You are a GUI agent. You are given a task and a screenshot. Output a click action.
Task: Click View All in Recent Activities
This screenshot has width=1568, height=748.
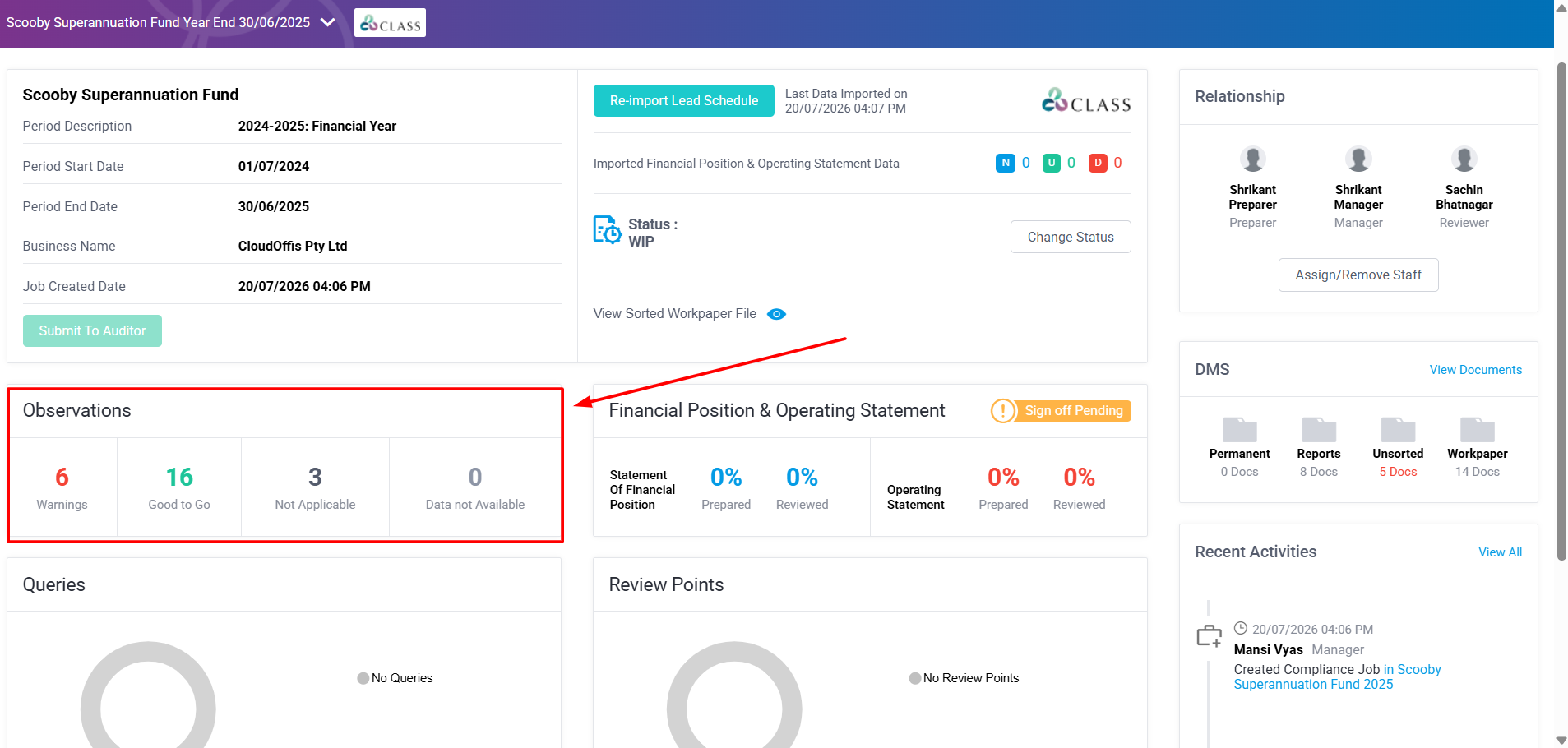point(1500,552)
